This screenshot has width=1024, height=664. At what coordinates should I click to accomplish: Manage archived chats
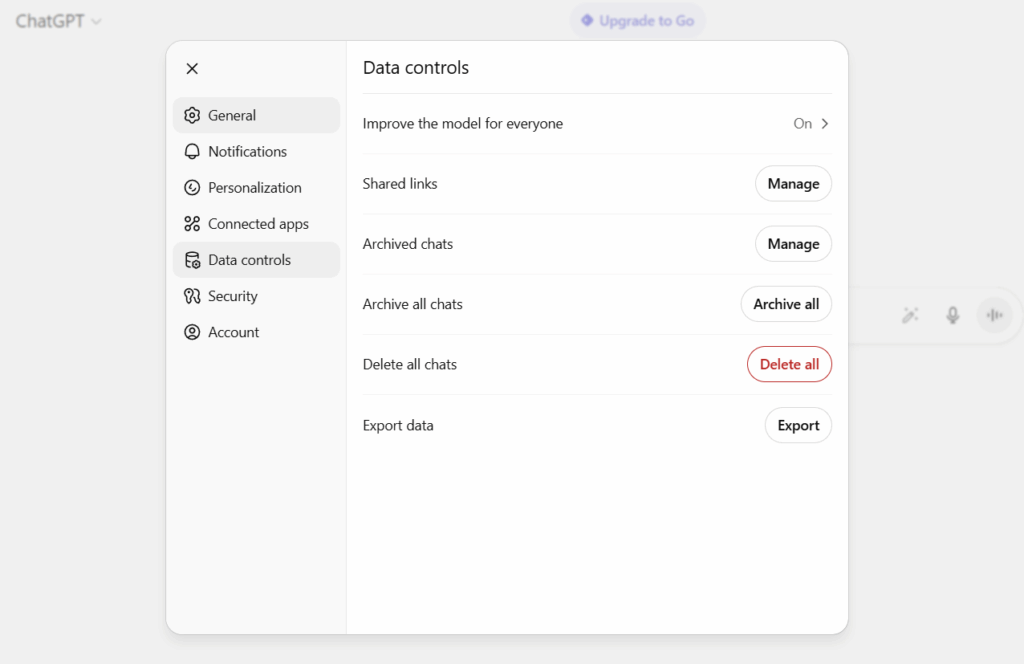tap(793, 244)
